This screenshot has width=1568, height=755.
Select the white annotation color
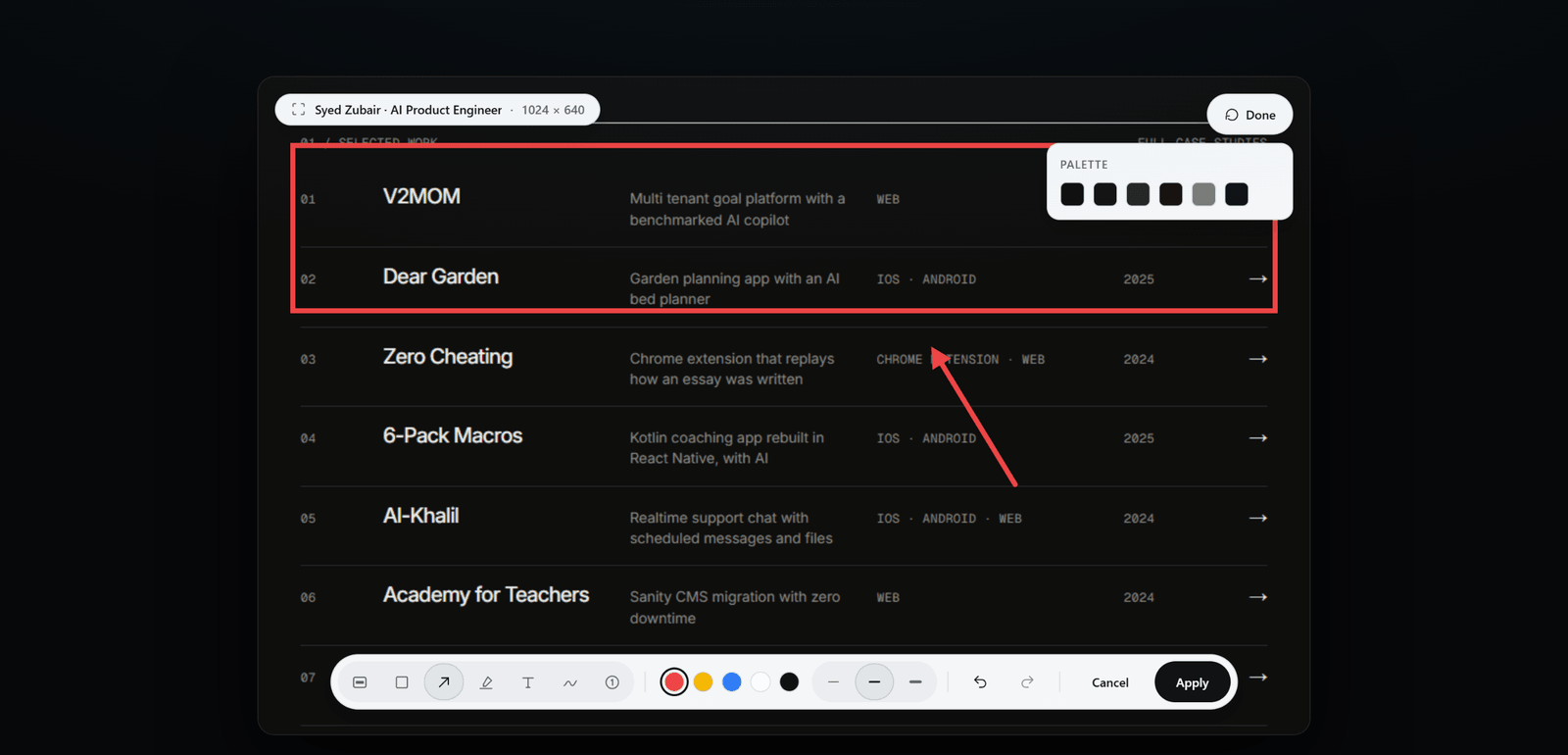point(760,682)
